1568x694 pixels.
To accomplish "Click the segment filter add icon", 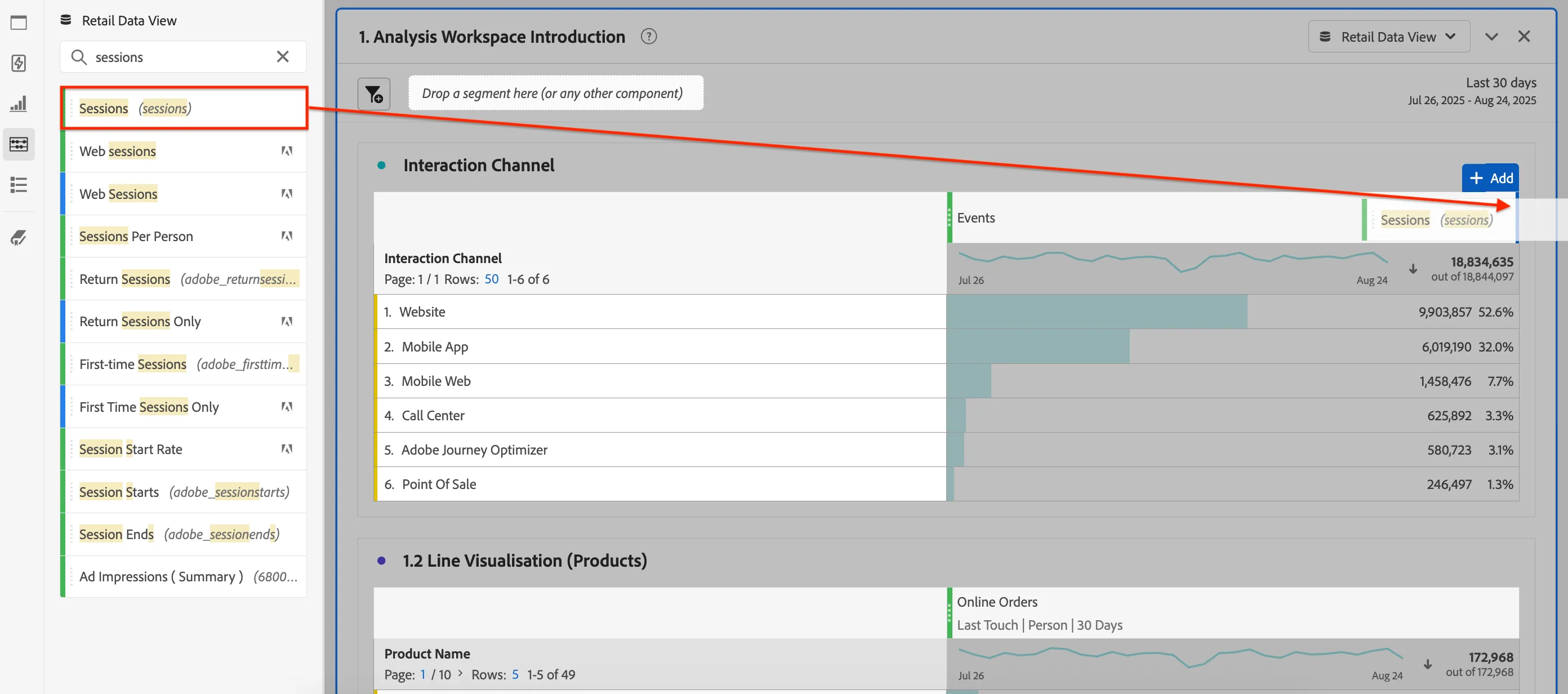I will click(374, 94).
